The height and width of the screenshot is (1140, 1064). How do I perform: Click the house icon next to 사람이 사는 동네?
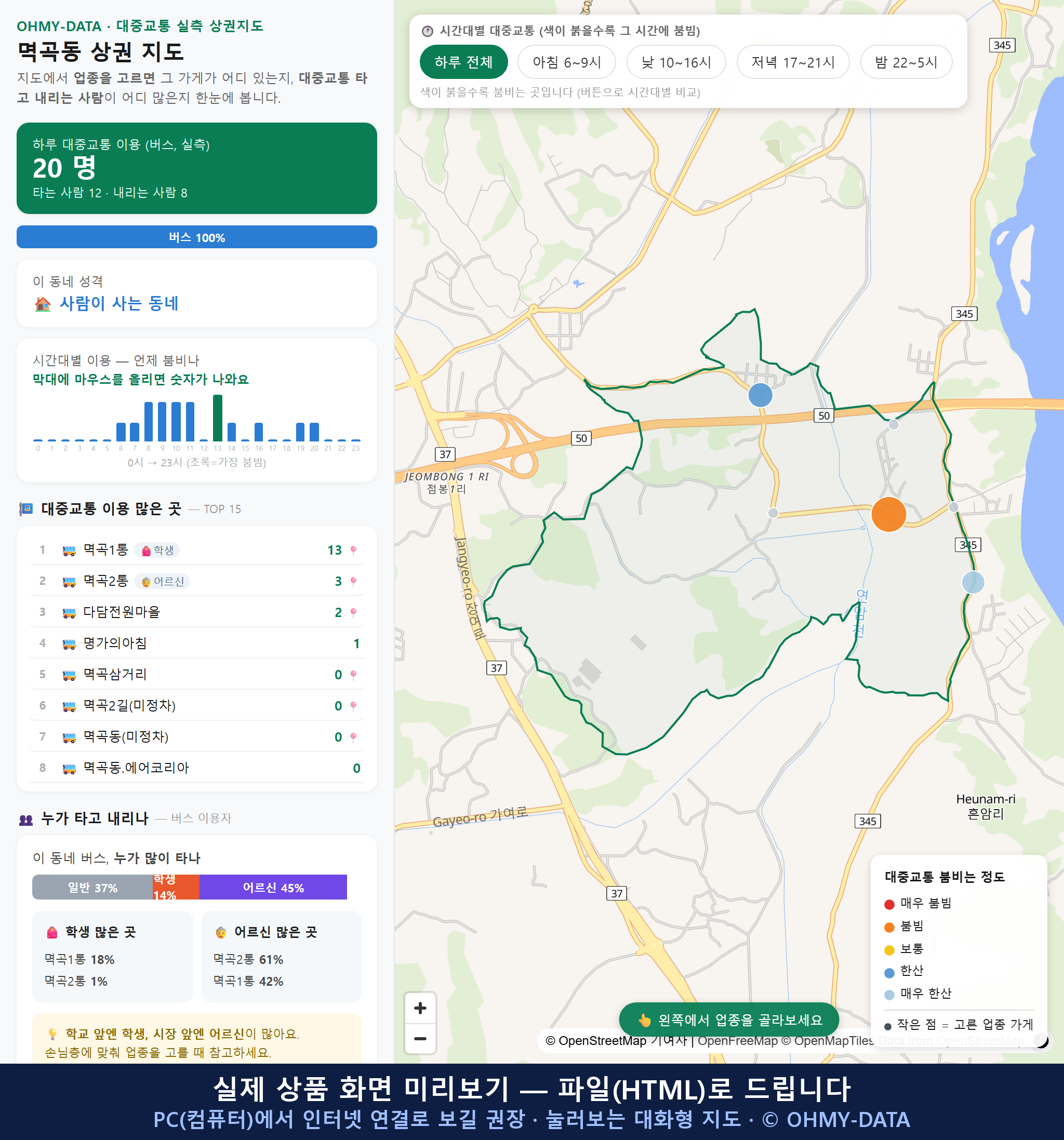pyautogui.click(x=43, y=304)
